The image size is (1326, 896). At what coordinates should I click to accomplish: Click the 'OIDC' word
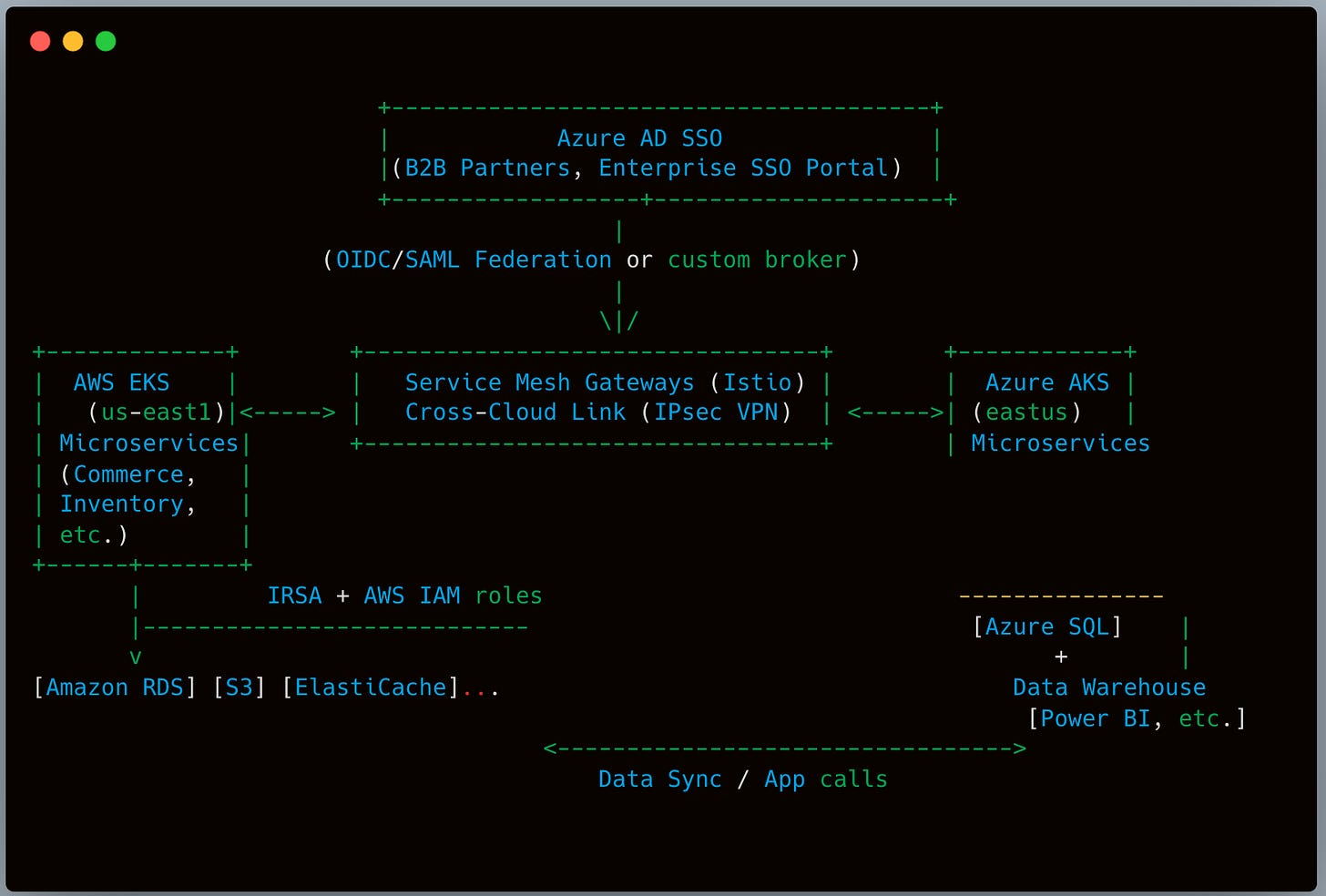(363, 260)
